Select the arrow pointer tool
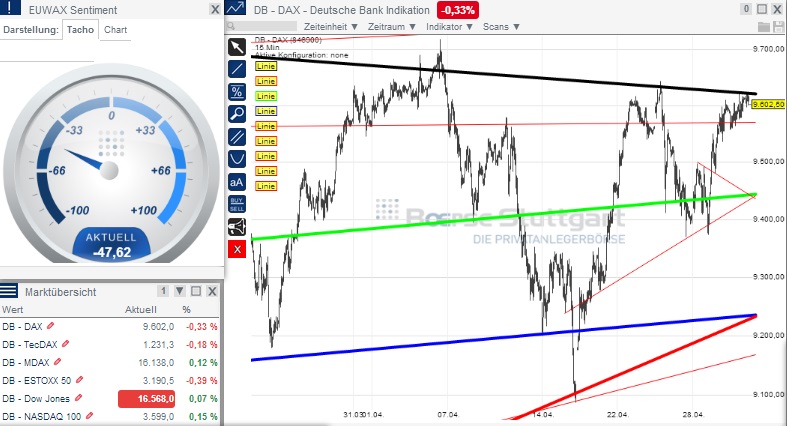This screenshot has width=787, height=426. pos(237,47)
